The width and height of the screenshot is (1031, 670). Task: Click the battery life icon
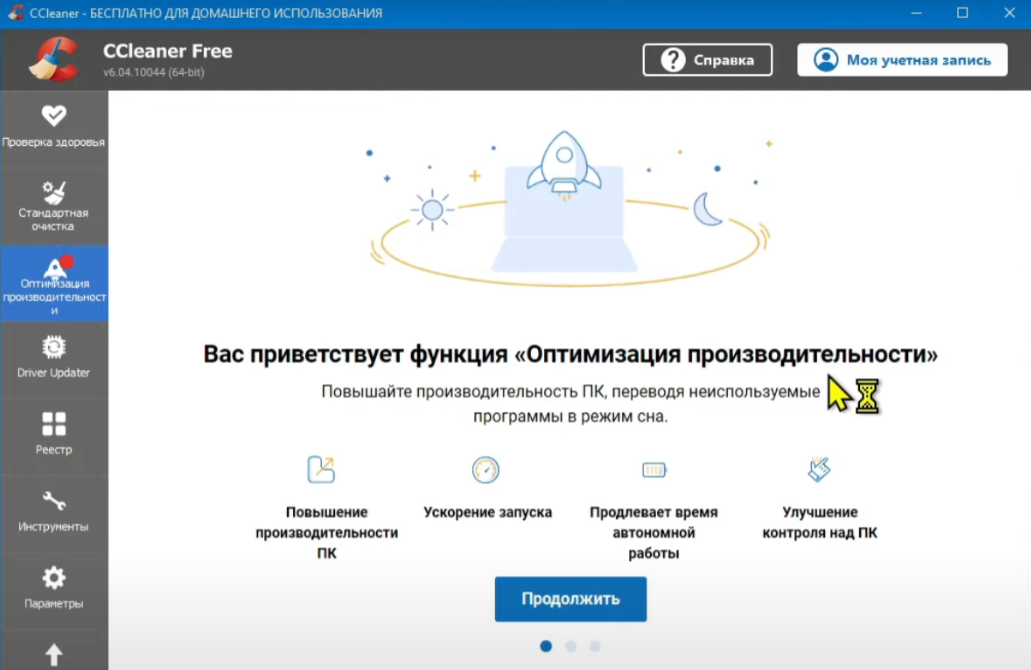click(x=654, y=469)
